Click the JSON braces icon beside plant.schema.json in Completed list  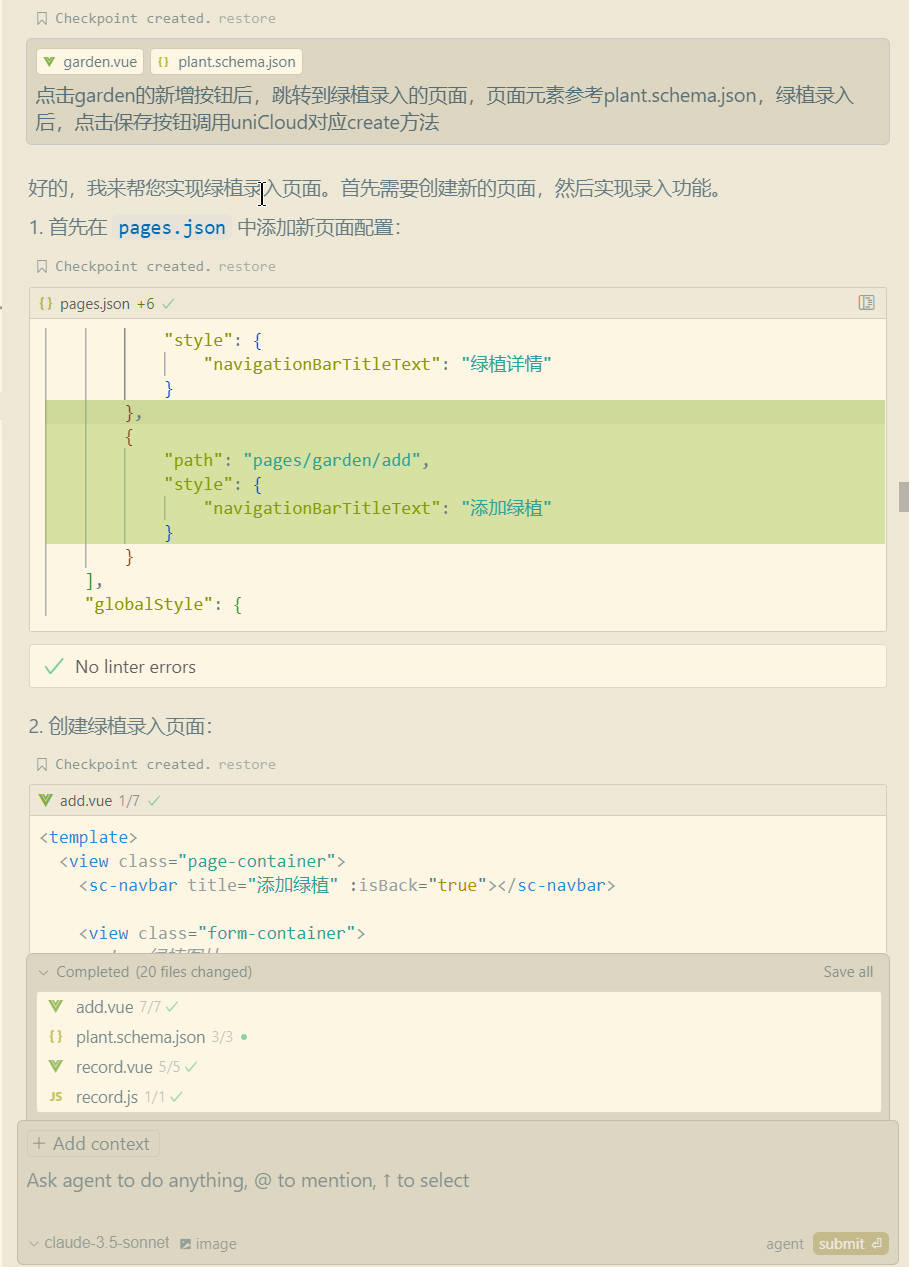tap(56, 1036)
